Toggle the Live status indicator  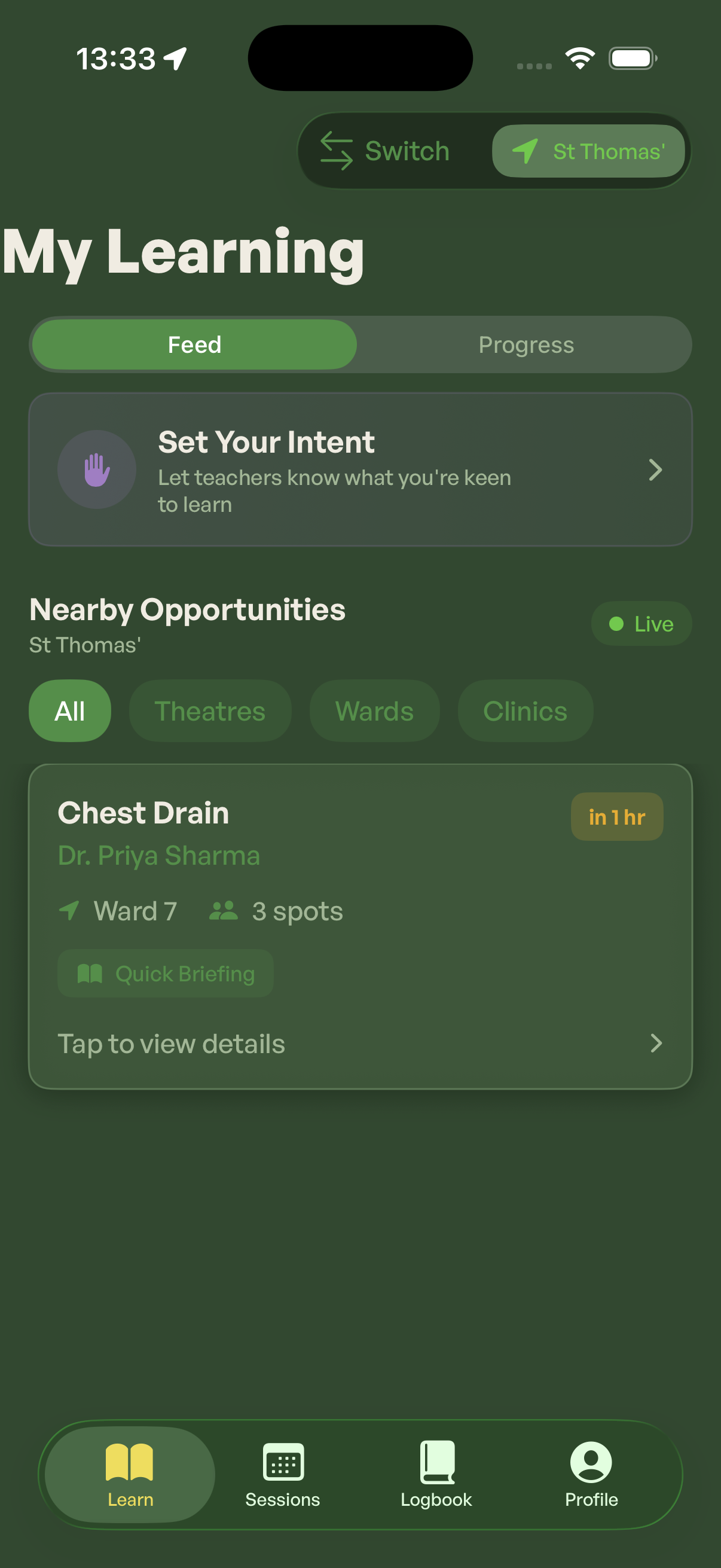tap(641, 624)
